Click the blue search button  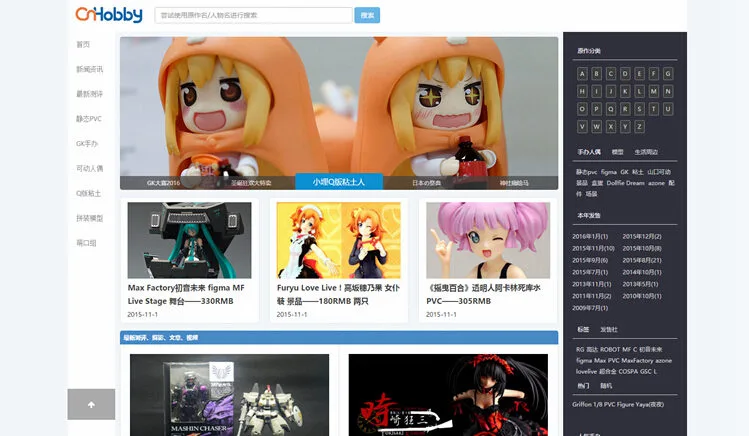[x=367, y=15]
